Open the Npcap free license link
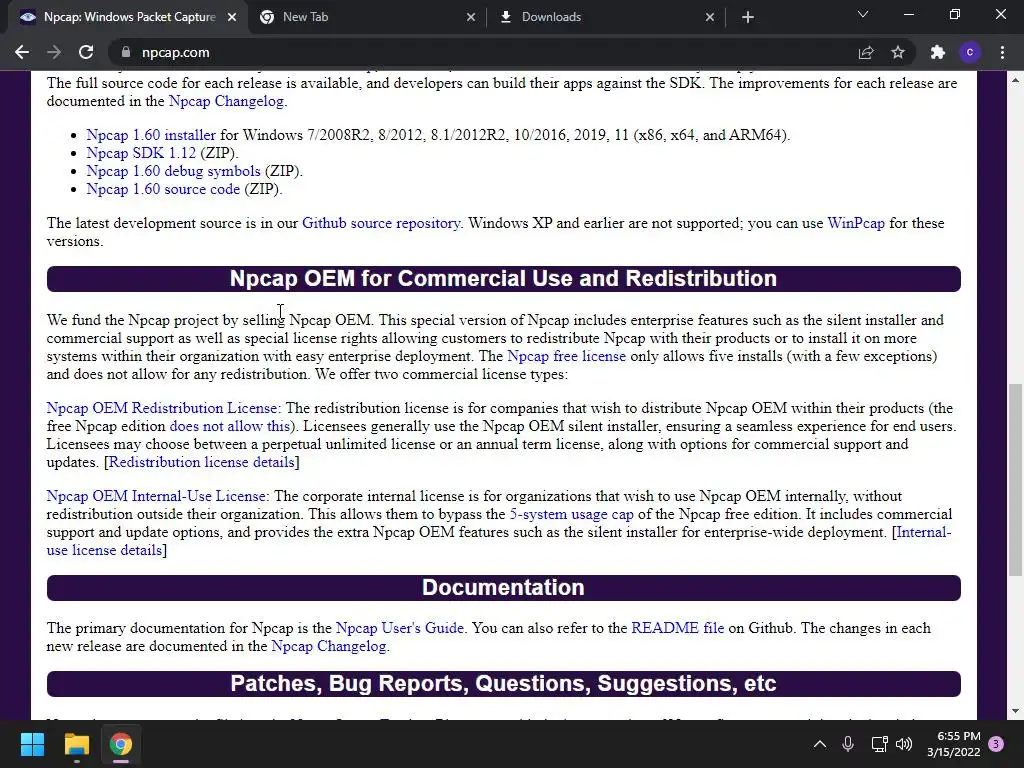This screenshot has width=1024, height=768. pyautogui.click(x=566, y=357)
